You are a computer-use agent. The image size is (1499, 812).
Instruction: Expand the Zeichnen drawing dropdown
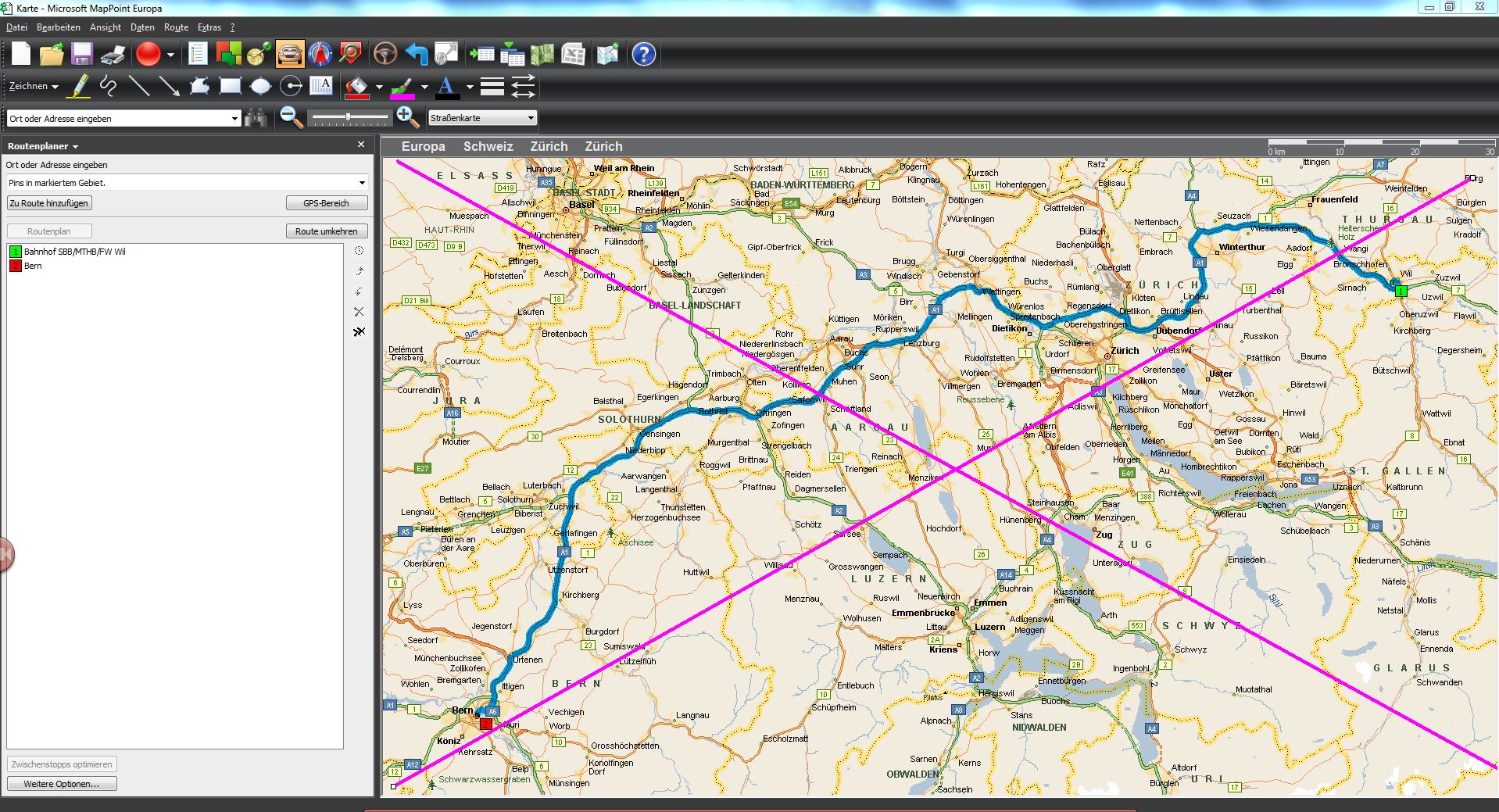34,86
